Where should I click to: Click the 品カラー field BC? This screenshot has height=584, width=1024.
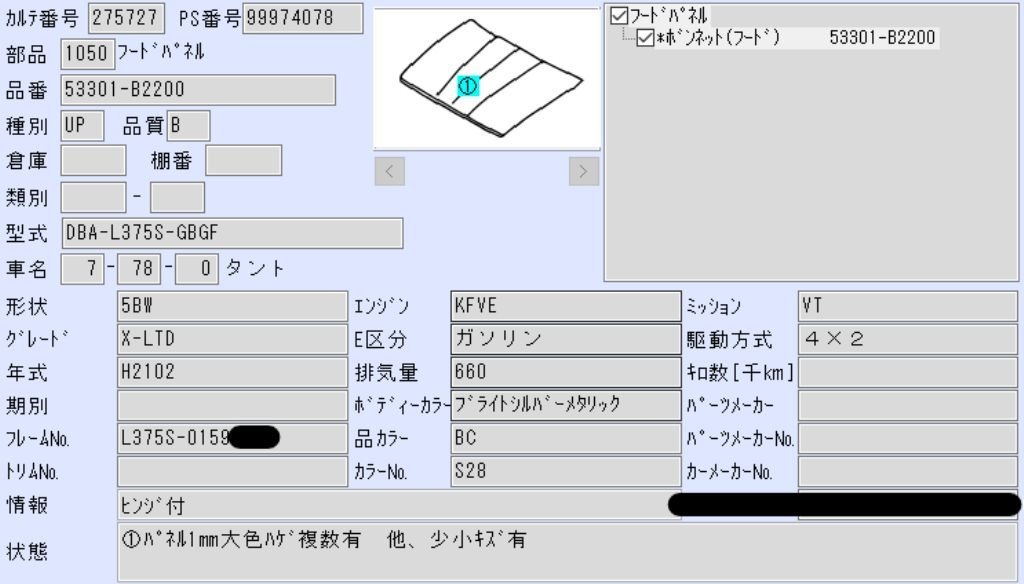(566, 438)
